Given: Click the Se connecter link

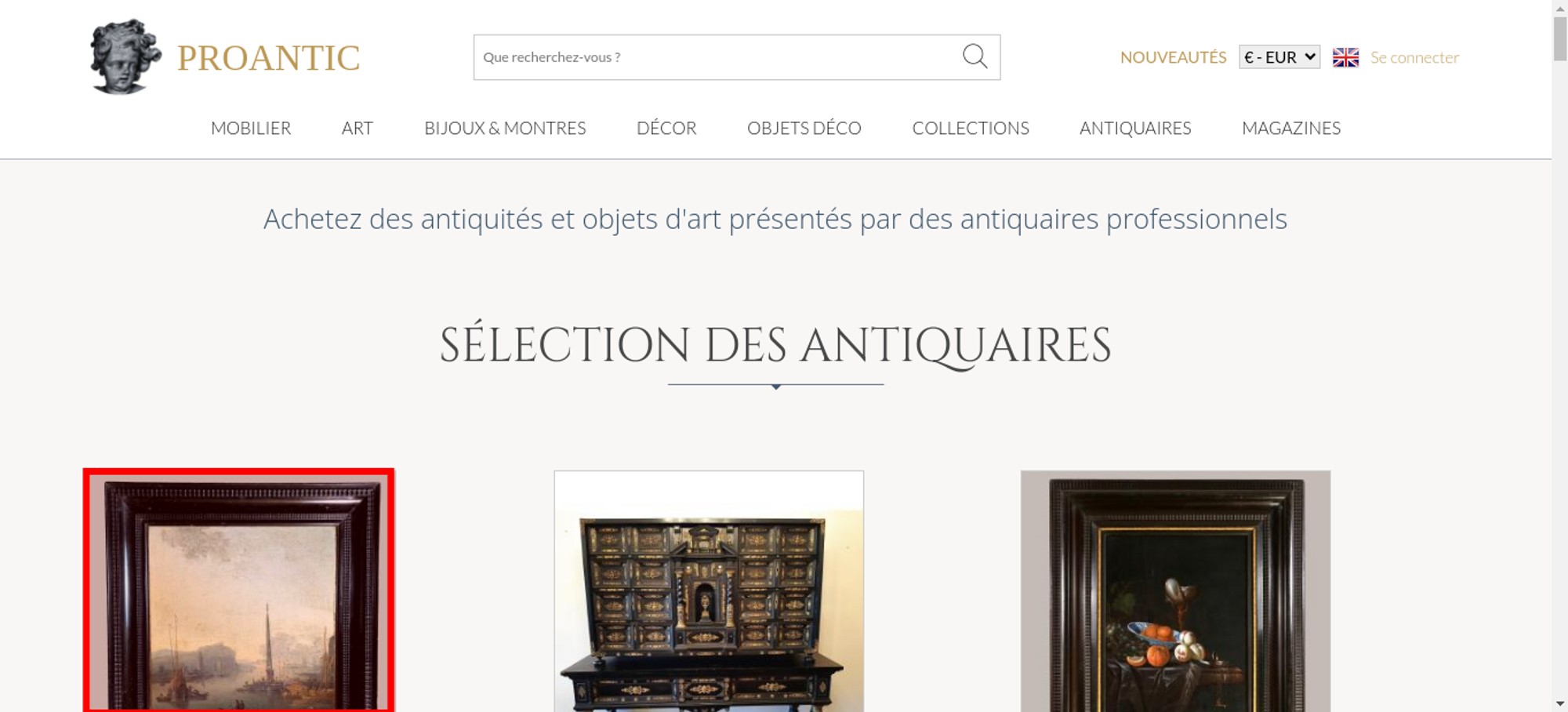Looking at the screenshot, I should (x=1414, y=57).
